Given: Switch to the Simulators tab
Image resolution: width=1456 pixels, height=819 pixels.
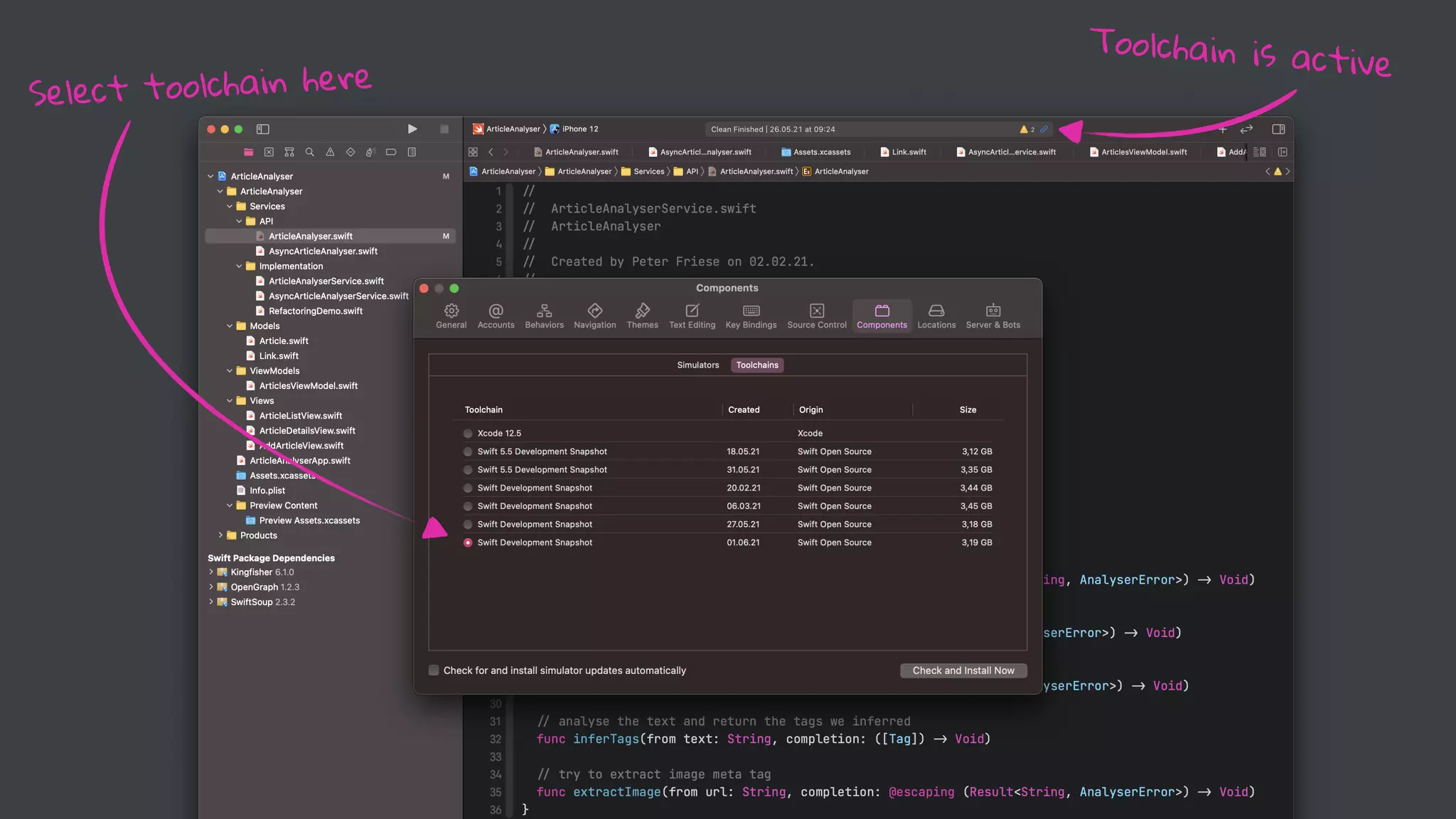Looking at the screenshot, I should [x=697, y=365].
